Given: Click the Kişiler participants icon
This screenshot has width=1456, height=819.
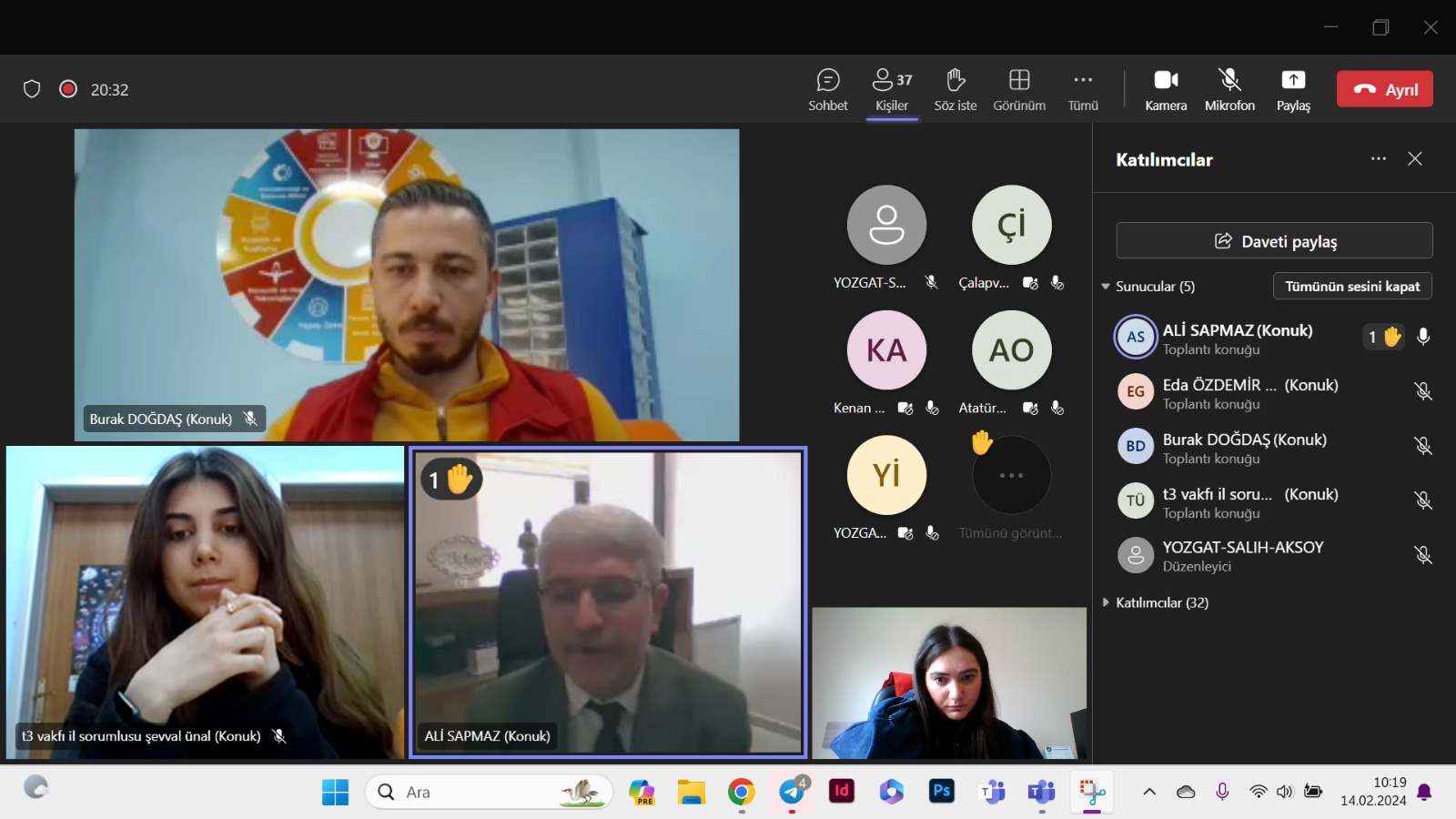Looking at the screenshot, I should [x=891, y=90].
